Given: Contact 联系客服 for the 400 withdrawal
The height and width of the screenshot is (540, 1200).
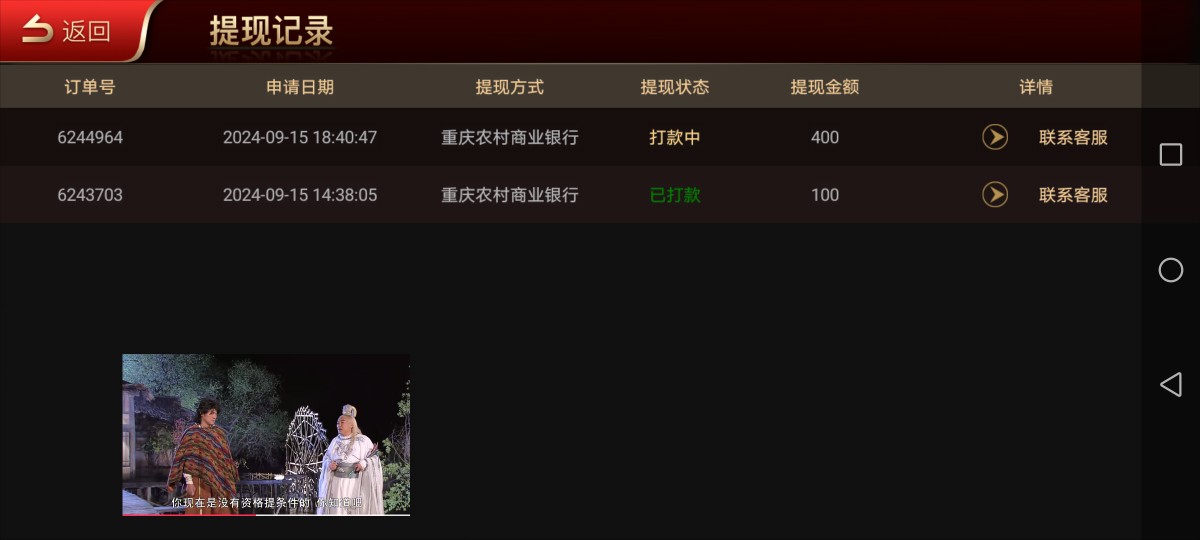Looking at the screenshot, I should point(1074,138).
